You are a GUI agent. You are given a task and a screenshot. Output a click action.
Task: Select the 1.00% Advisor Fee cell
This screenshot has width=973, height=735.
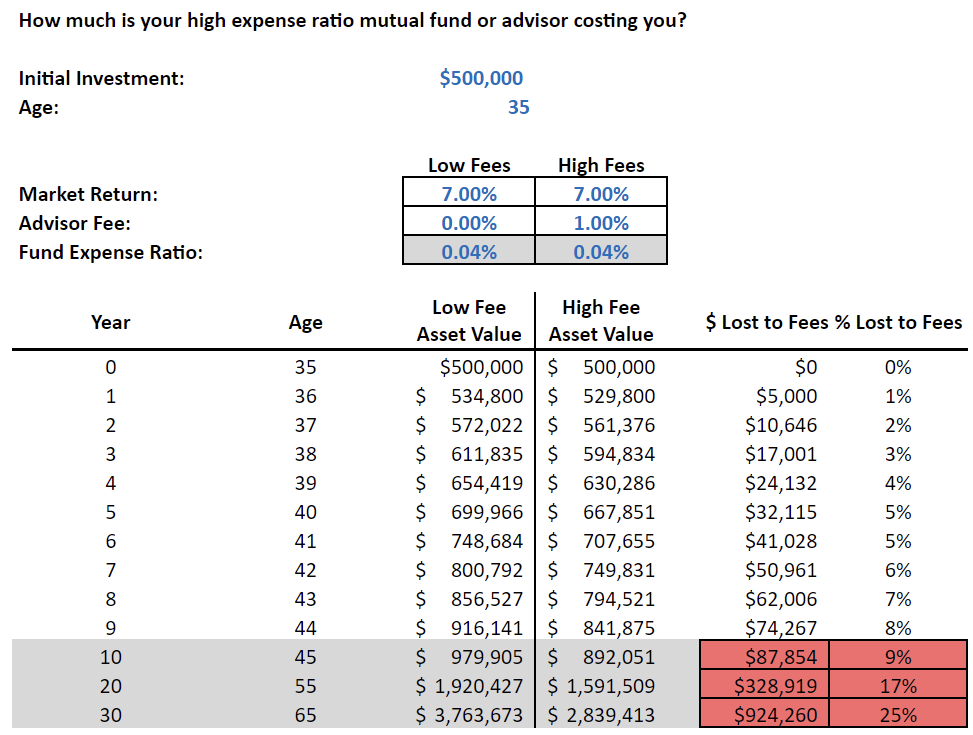[601, 223]
